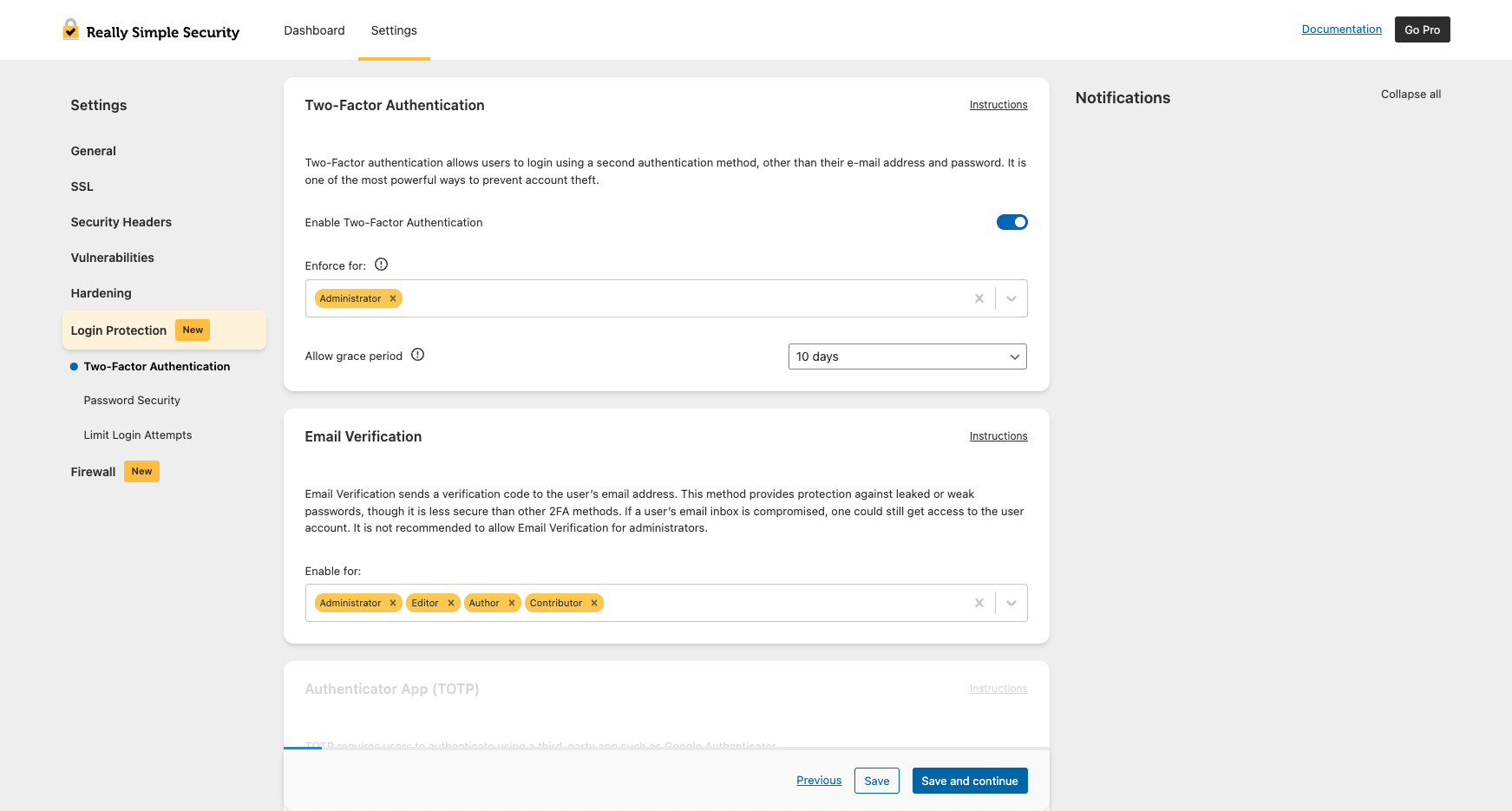Viewport: 1512px width, 811px height.
Task: Click the Go Pro button
Action: point(1423,29)
